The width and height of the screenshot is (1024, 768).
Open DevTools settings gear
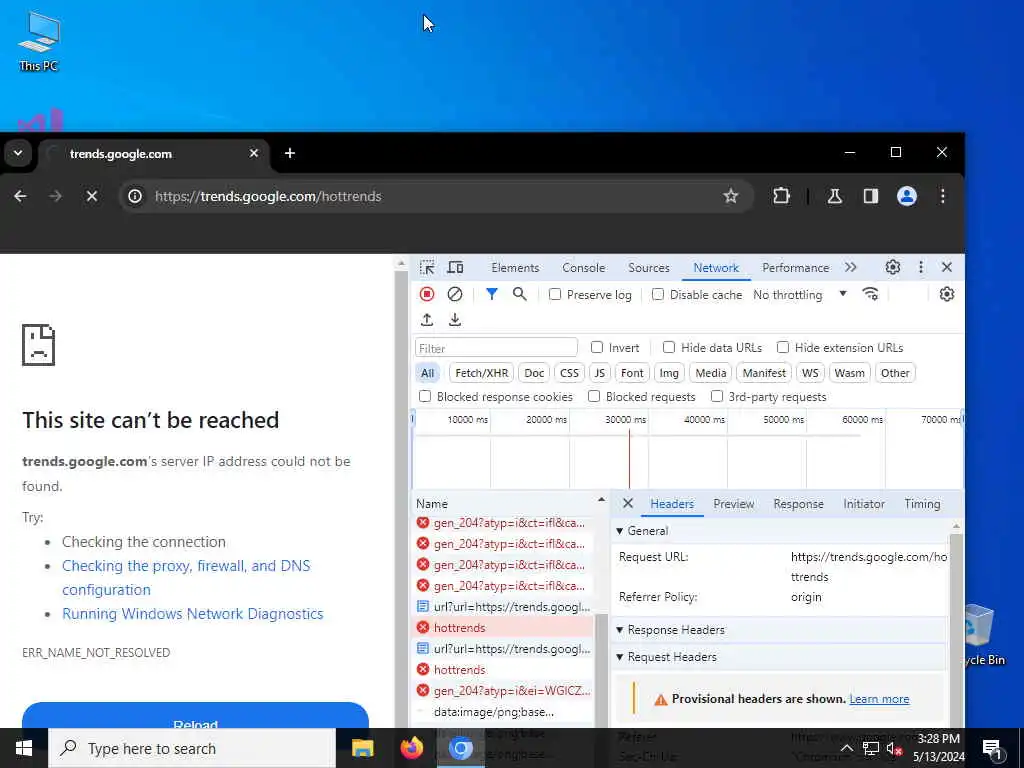(893, 267)
